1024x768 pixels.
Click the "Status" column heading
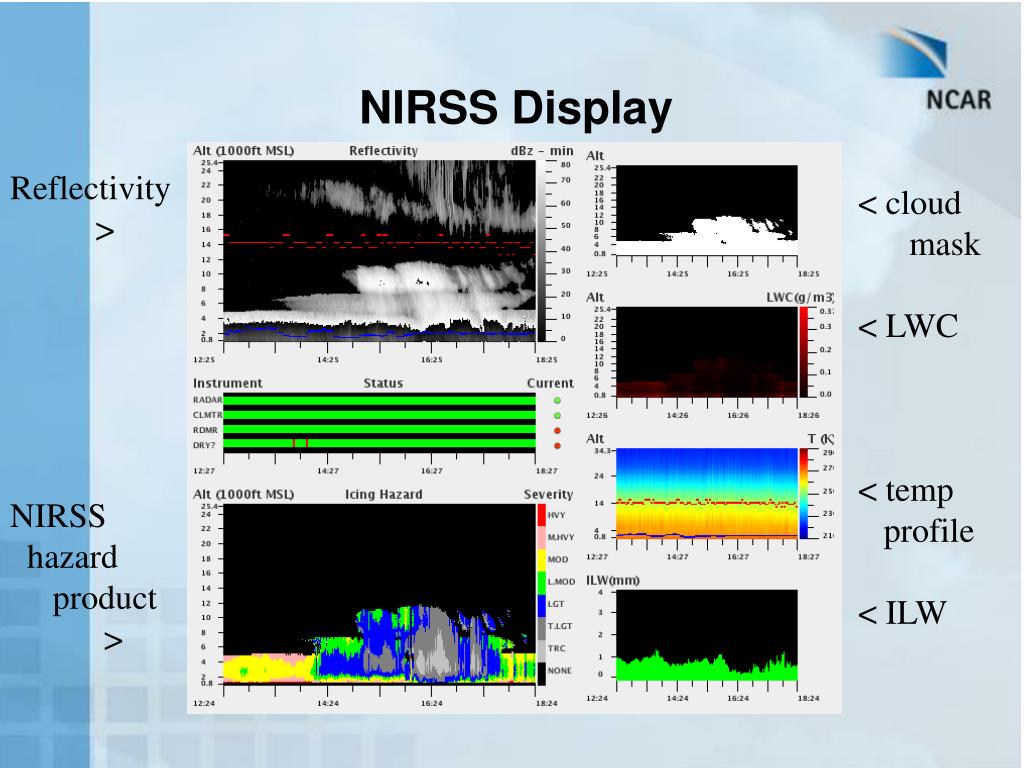point(383,383)
